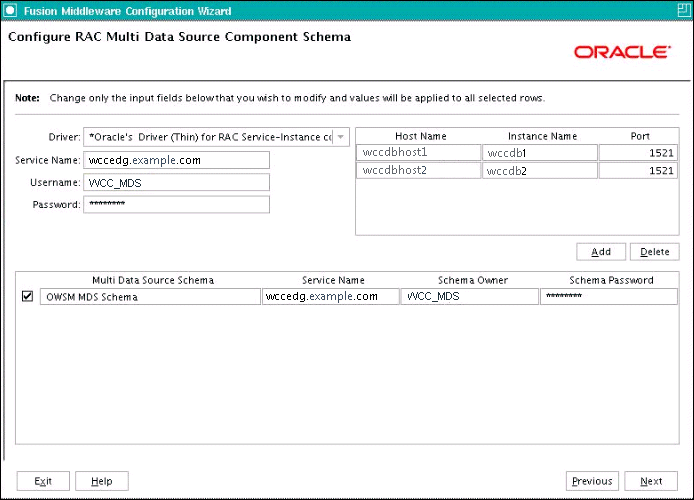Click the Exit button

[x=43, y=481]
